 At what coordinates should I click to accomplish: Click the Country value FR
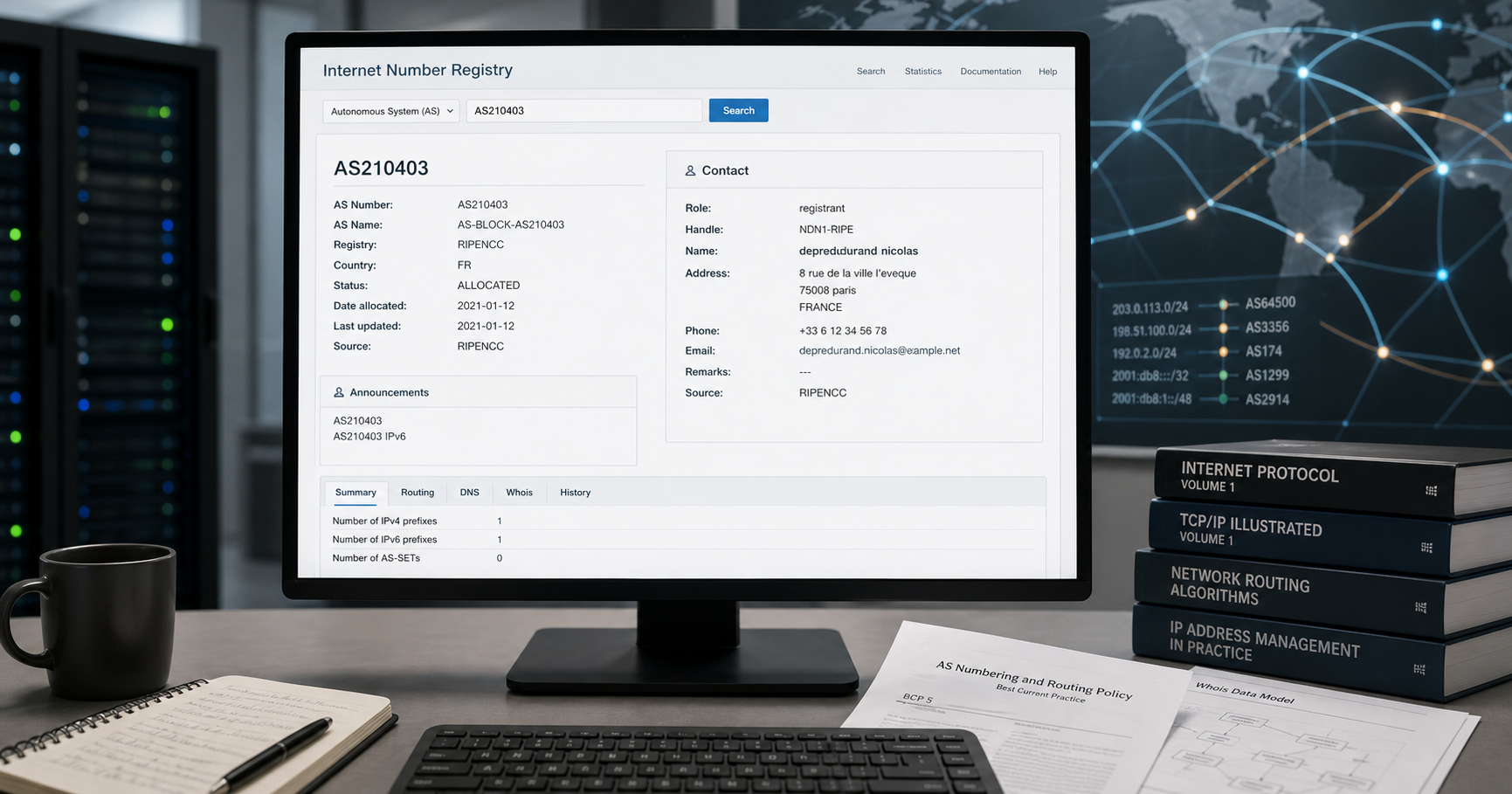[464, 266]
